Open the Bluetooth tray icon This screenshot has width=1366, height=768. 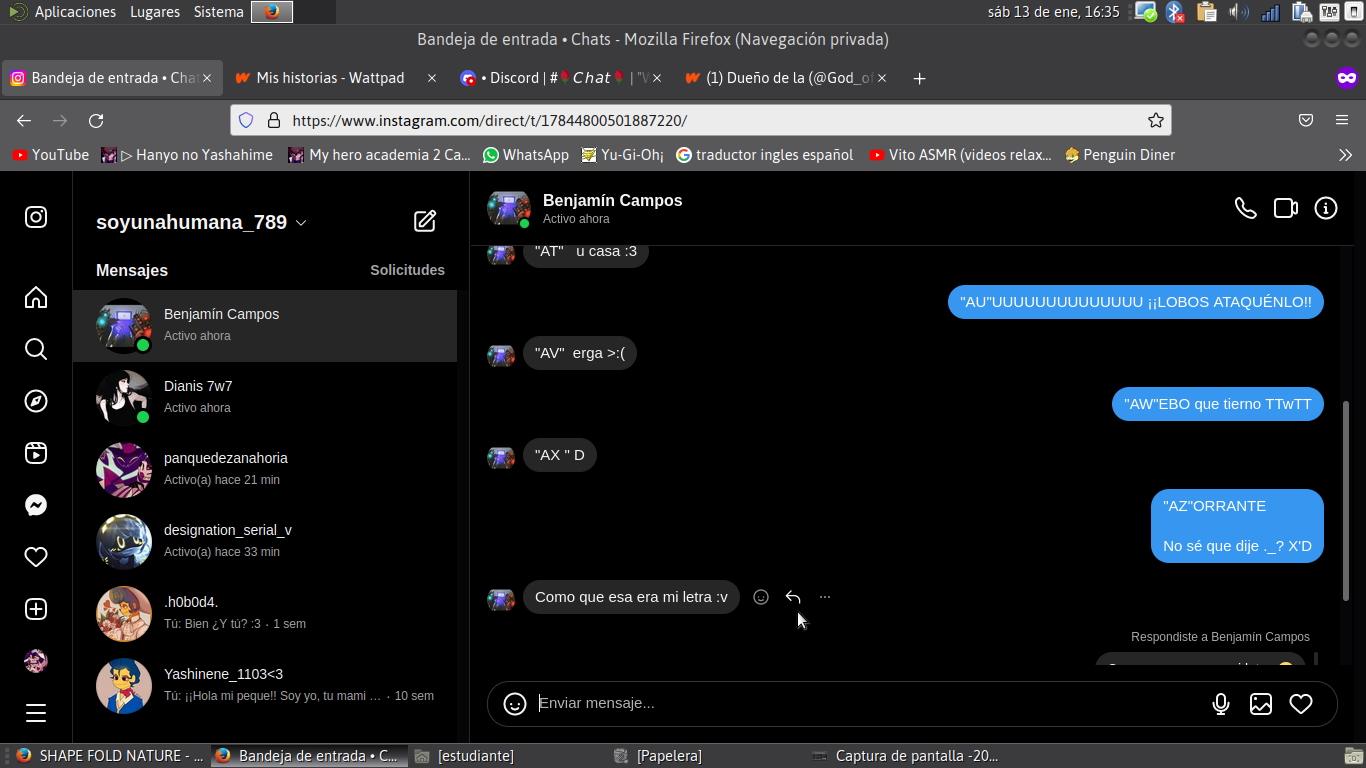[x=1175, y=12]
